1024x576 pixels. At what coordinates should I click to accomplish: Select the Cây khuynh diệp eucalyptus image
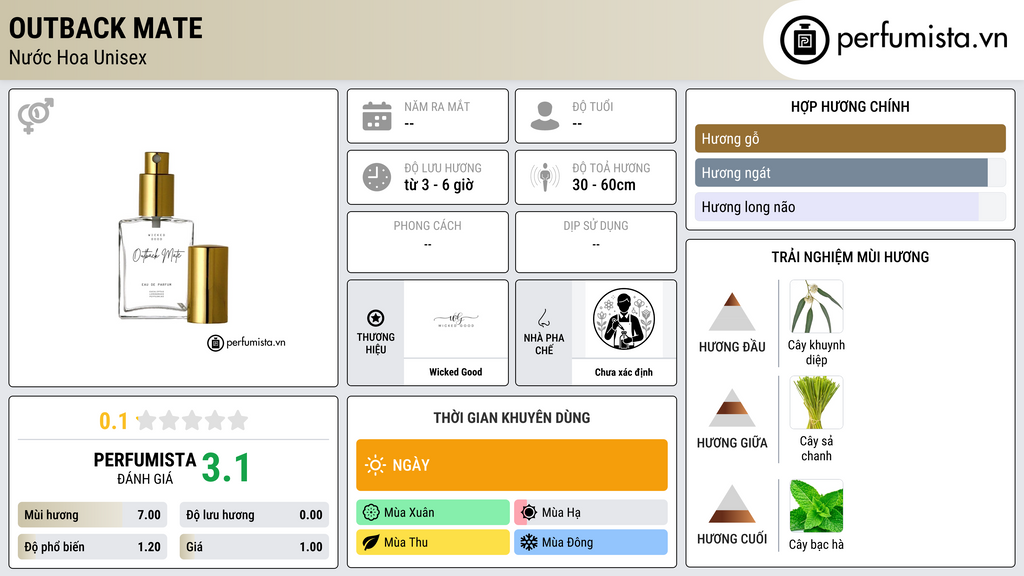816,306
